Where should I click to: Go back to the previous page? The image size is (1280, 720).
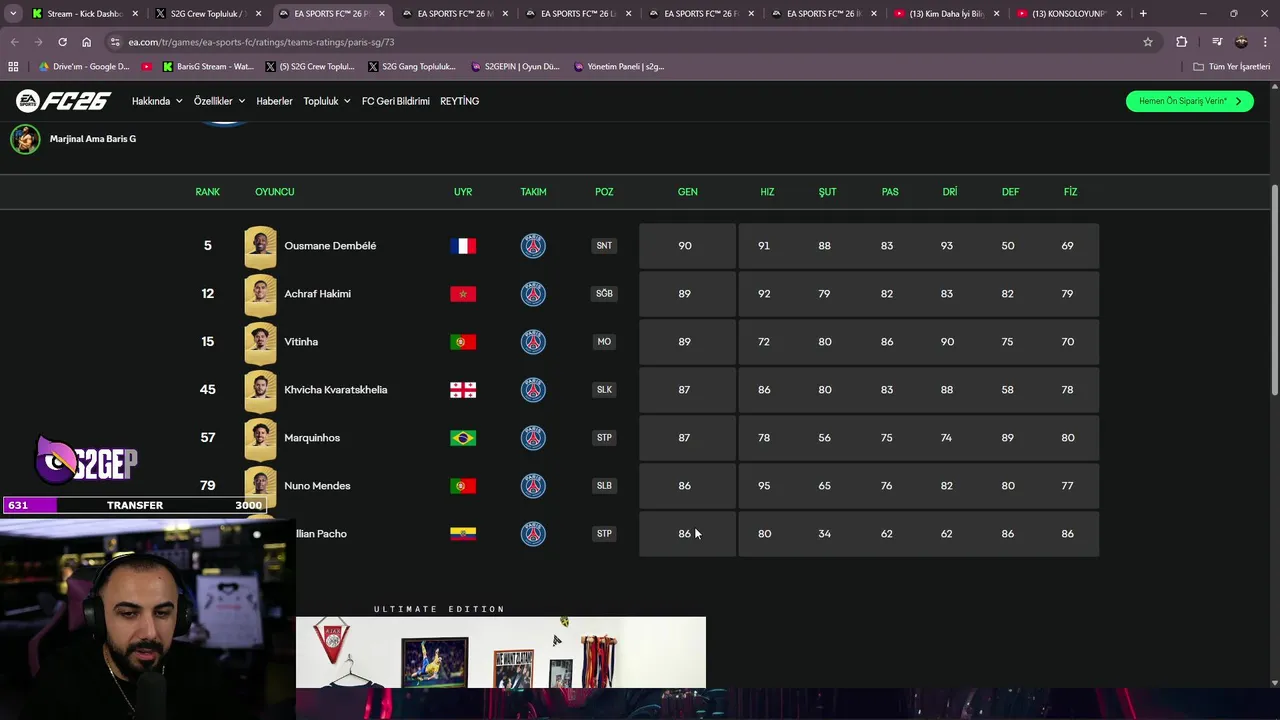[x=14, y=42]
